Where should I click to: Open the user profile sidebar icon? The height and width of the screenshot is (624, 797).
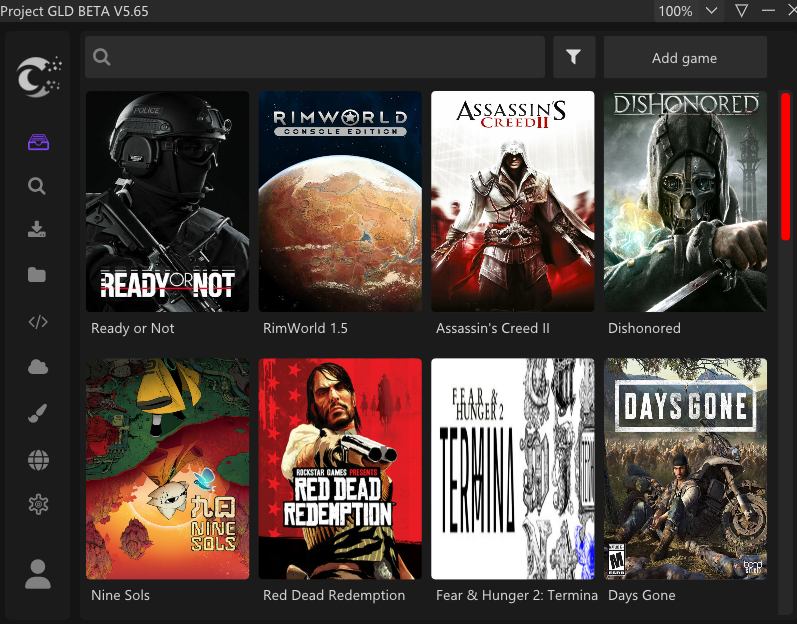38,574
